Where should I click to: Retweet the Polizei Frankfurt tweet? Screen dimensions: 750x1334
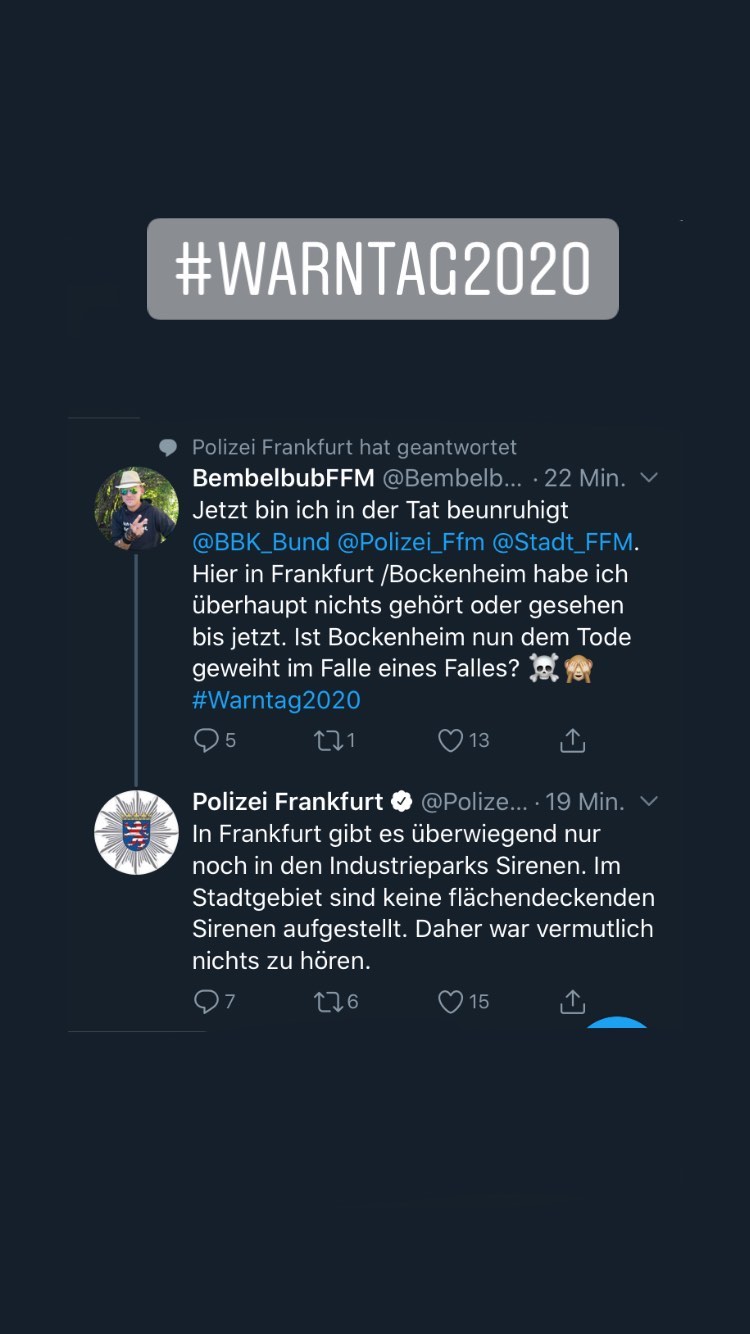click(328, 1001)
